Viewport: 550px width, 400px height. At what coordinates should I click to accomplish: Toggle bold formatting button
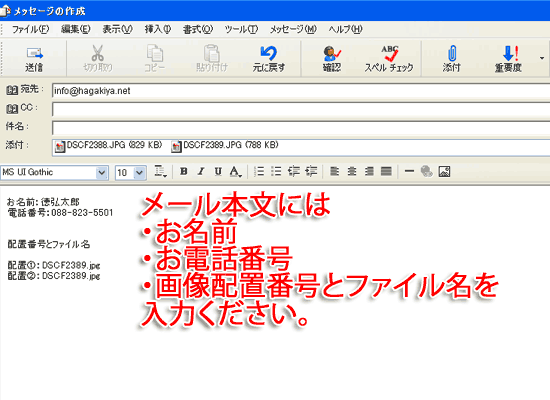click(x=183, y=172)
